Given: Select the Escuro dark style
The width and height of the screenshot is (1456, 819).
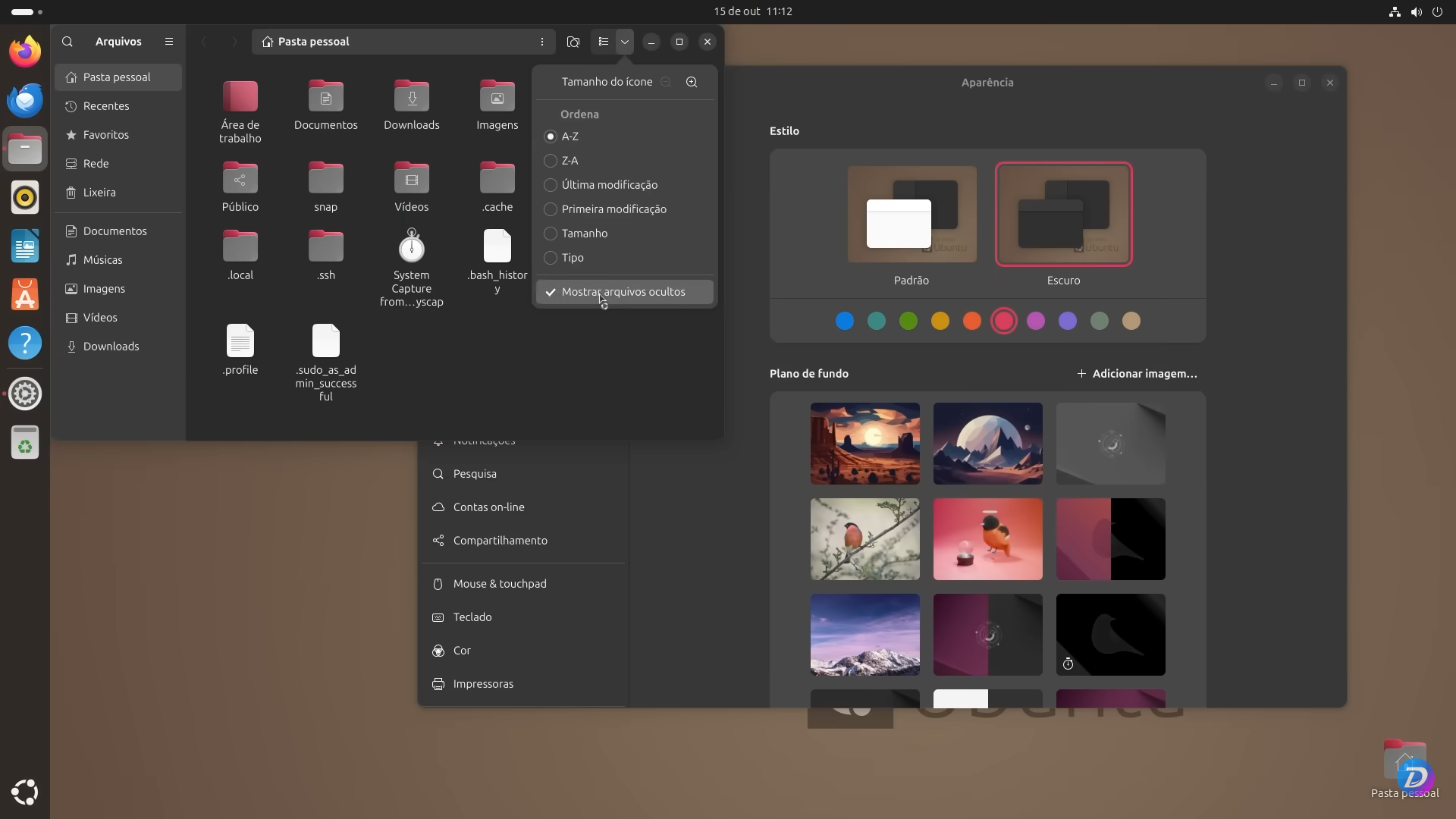Looking at the screenshot, I should tap(1062, 215).
